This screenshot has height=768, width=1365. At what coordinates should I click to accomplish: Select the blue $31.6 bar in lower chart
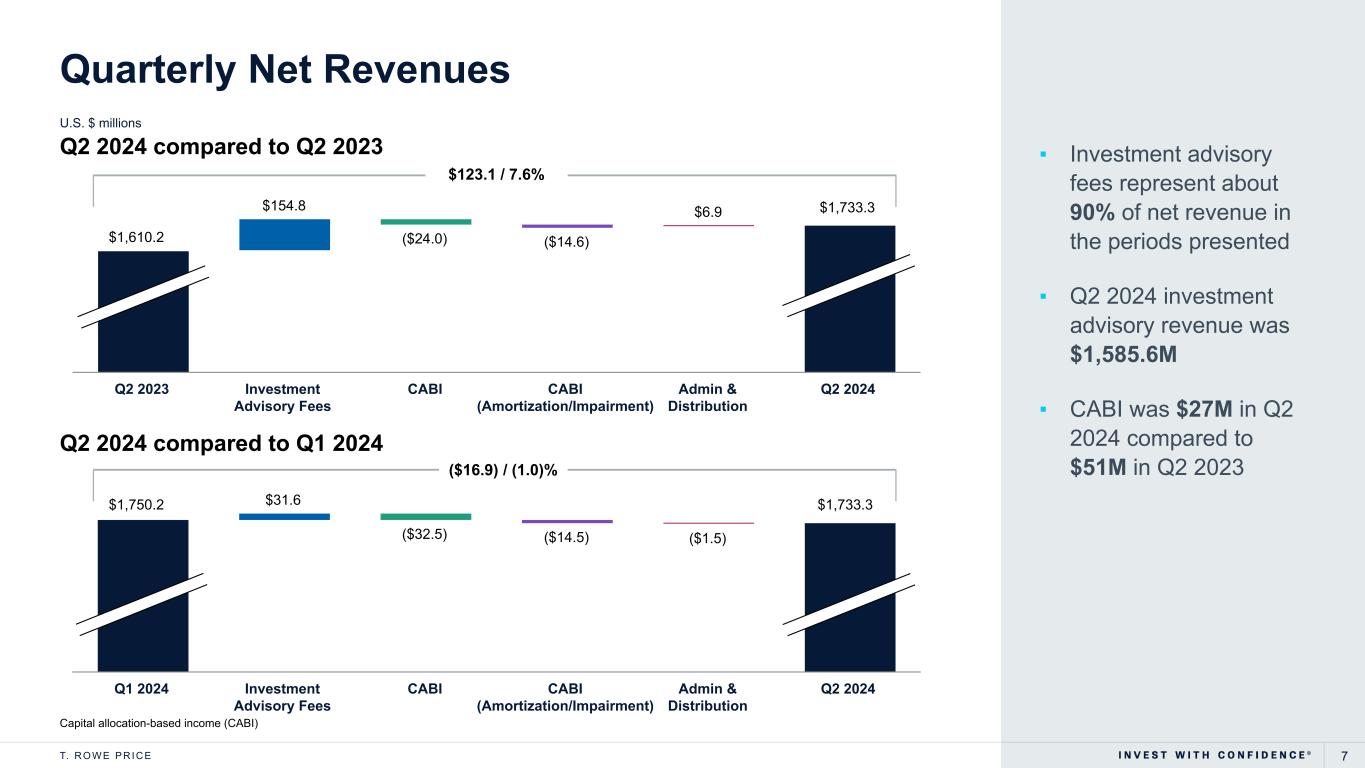tap(284, 516)
